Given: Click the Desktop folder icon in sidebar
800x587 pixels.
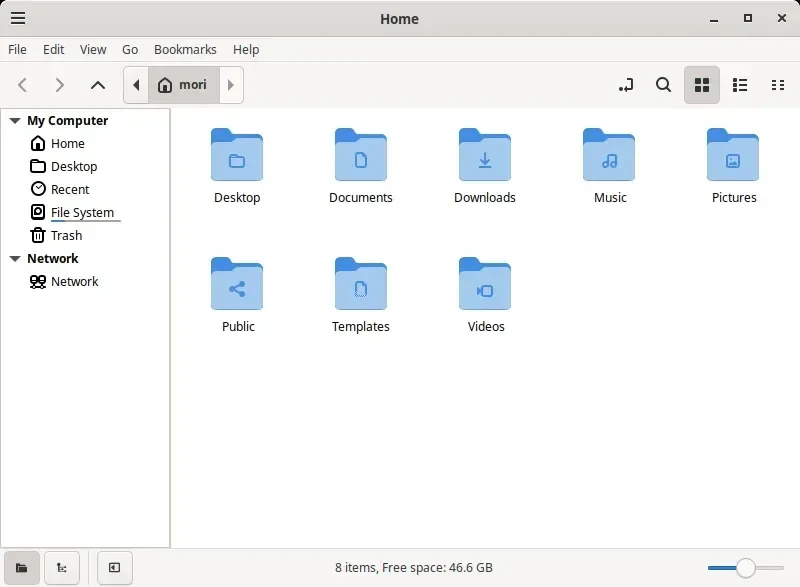Looking at the screenshot, I should (x=38, y=166).
